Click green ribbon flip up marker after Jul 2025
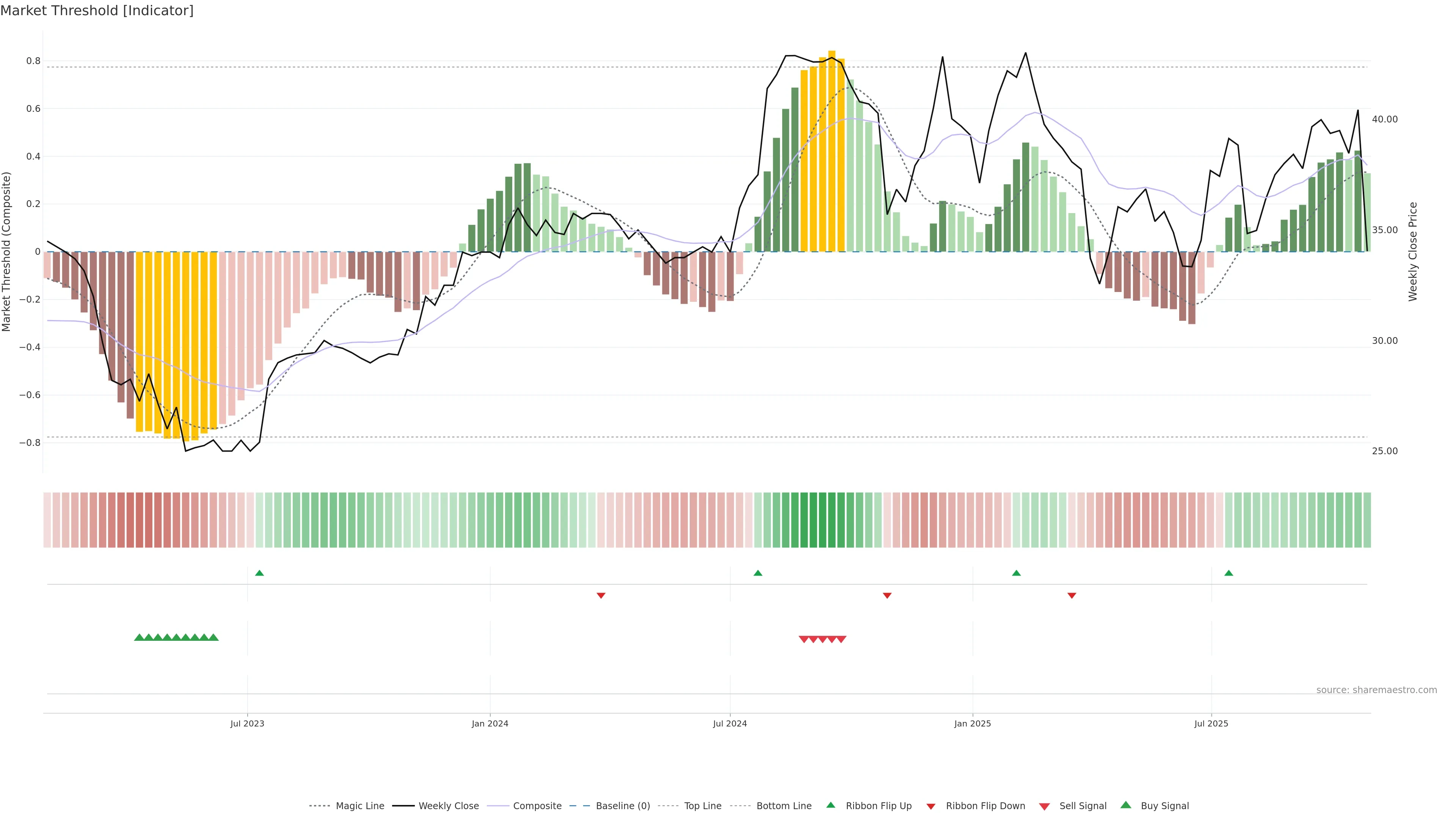1456x819 pixels. [x=1228, y=573]
